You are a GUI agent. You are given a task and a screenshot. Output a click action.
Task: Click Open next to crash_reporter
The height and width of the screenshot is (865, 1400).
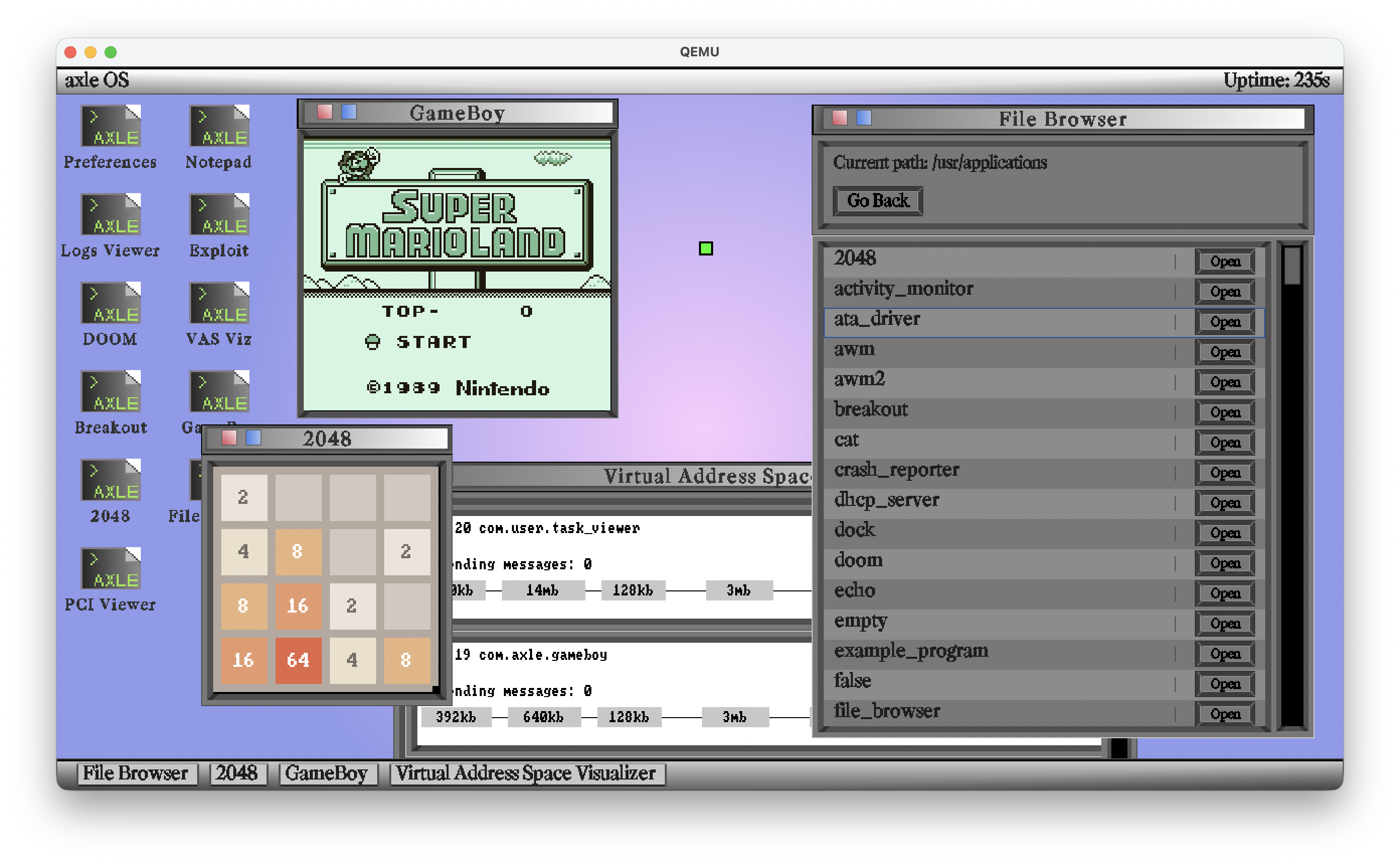click(x=1224, y=473)
